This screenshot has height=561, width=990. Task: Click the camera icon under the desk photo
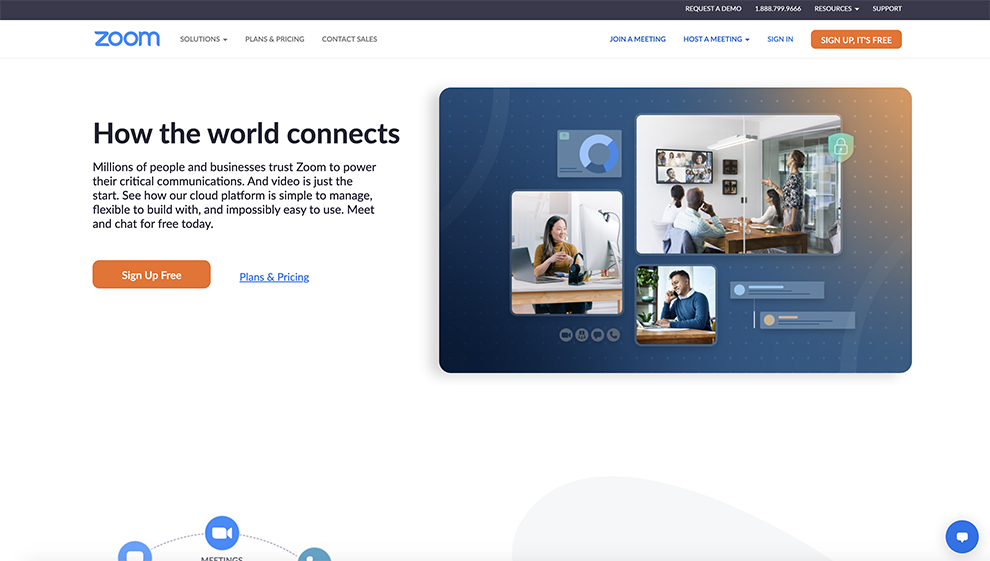tap(566, 335)
